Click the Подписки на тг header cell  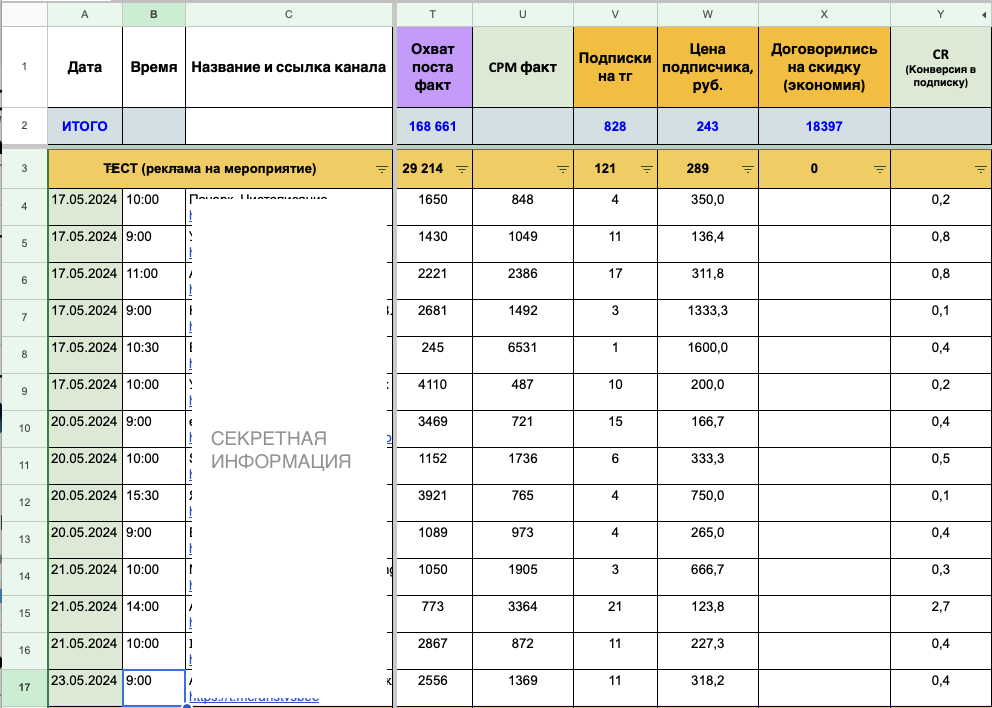coord(615,66)
